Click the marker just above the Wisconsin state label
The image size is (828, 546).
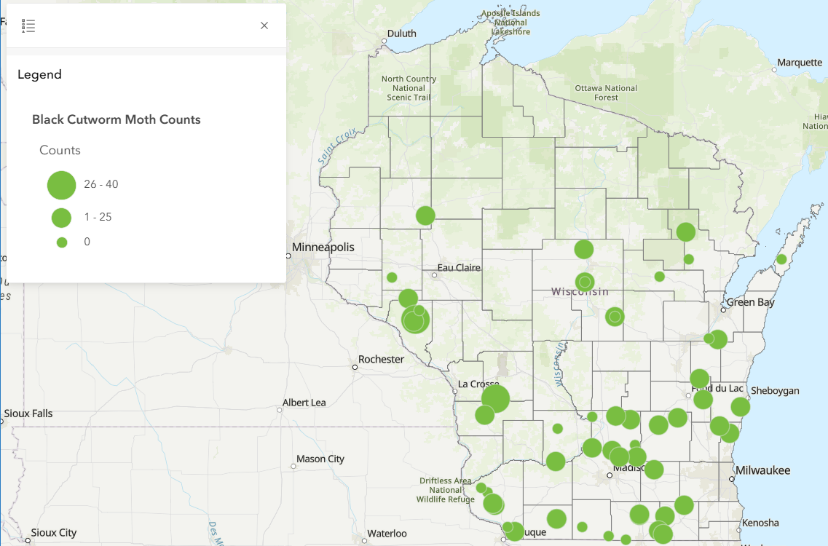pos(585,283)
